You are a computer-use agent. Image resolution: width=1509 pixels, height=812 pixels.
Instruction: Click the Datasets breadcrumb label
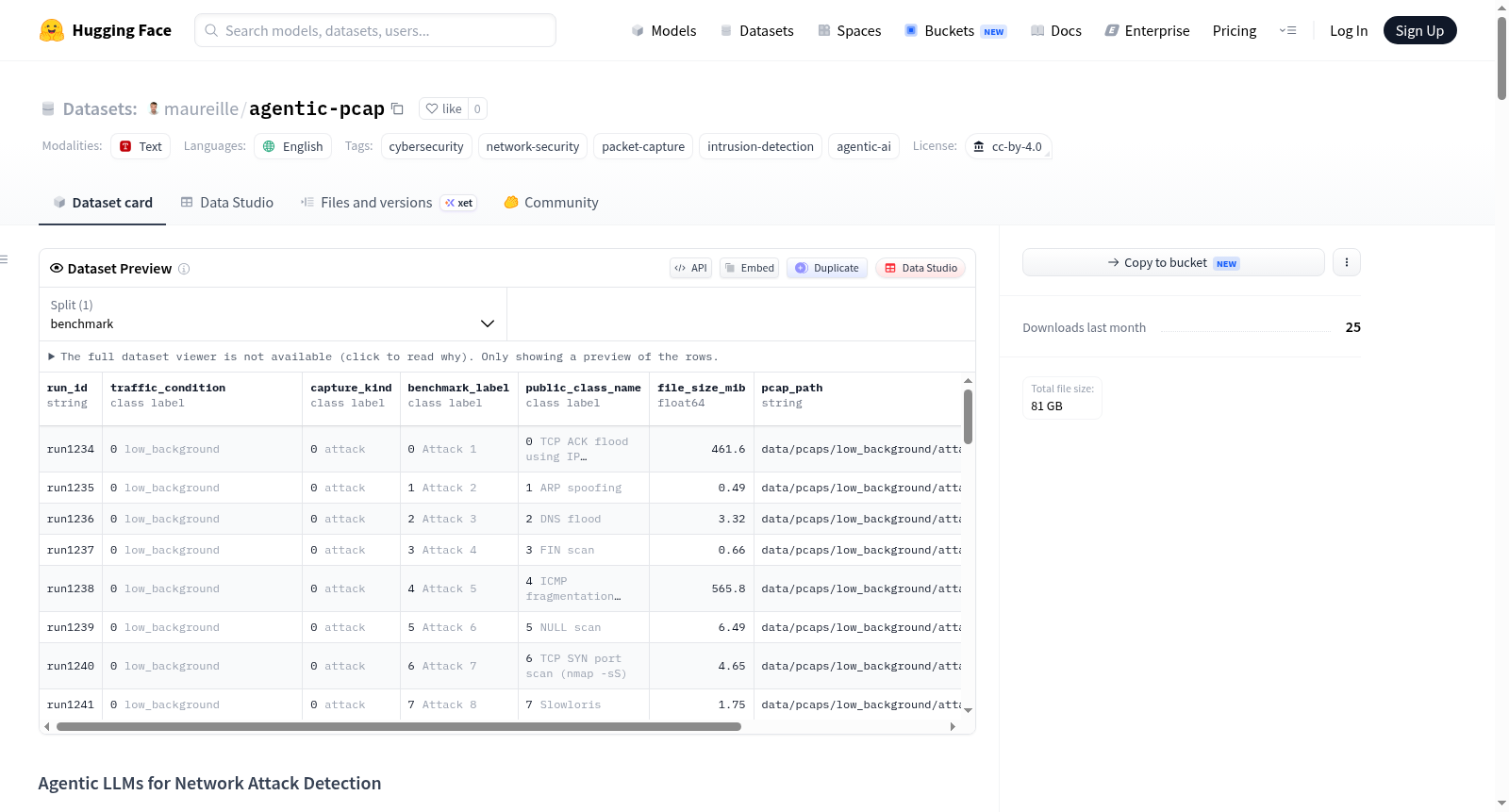pyautogui.click(x=100, y=109)
